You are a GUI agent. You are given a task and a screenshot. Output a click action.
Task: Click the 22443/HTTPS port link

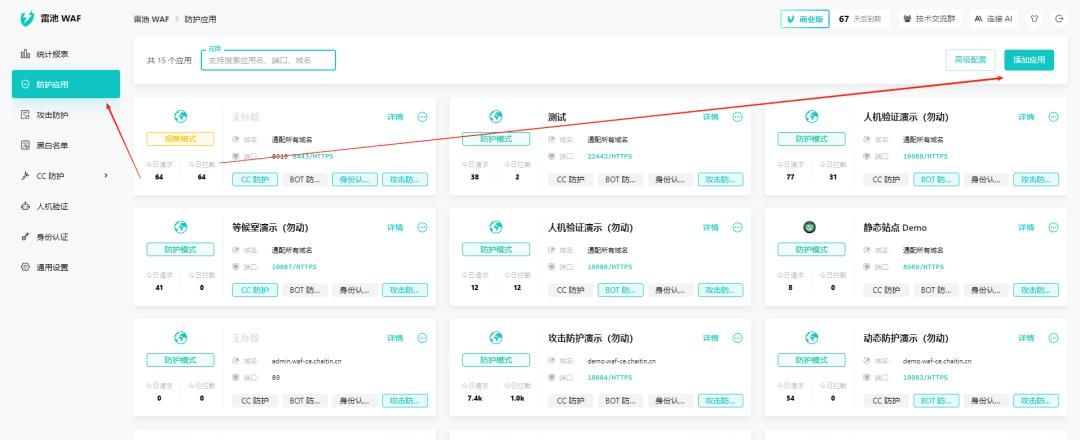tap(610, 156)
